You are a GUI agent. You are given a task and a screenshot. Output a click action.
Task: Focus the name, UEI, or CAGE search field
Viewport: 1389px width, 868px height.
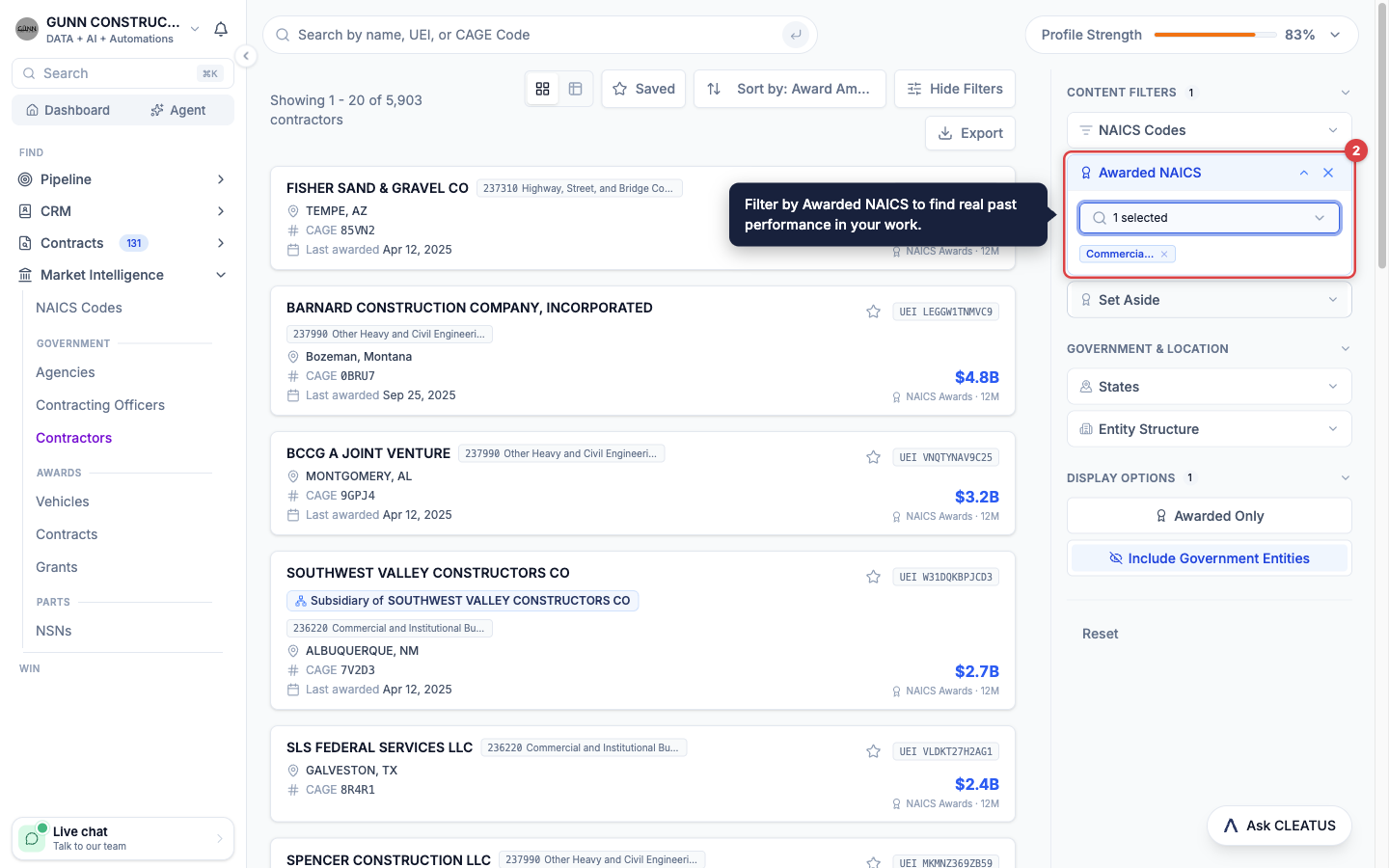540,35
